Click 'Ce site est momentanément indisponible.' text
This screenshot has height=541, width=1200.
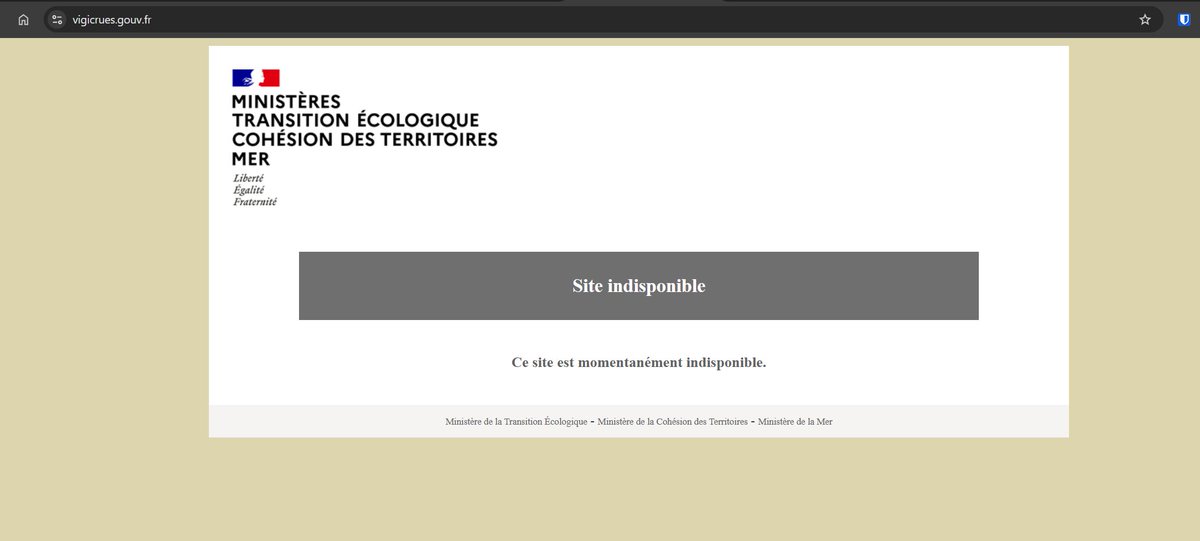coord(639,362)
